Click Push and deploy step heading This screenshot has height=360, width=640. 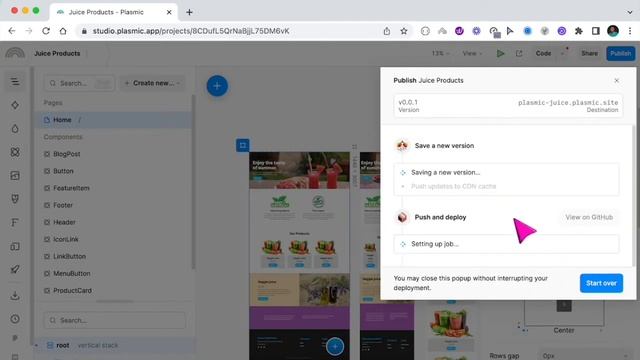(440, 217)
